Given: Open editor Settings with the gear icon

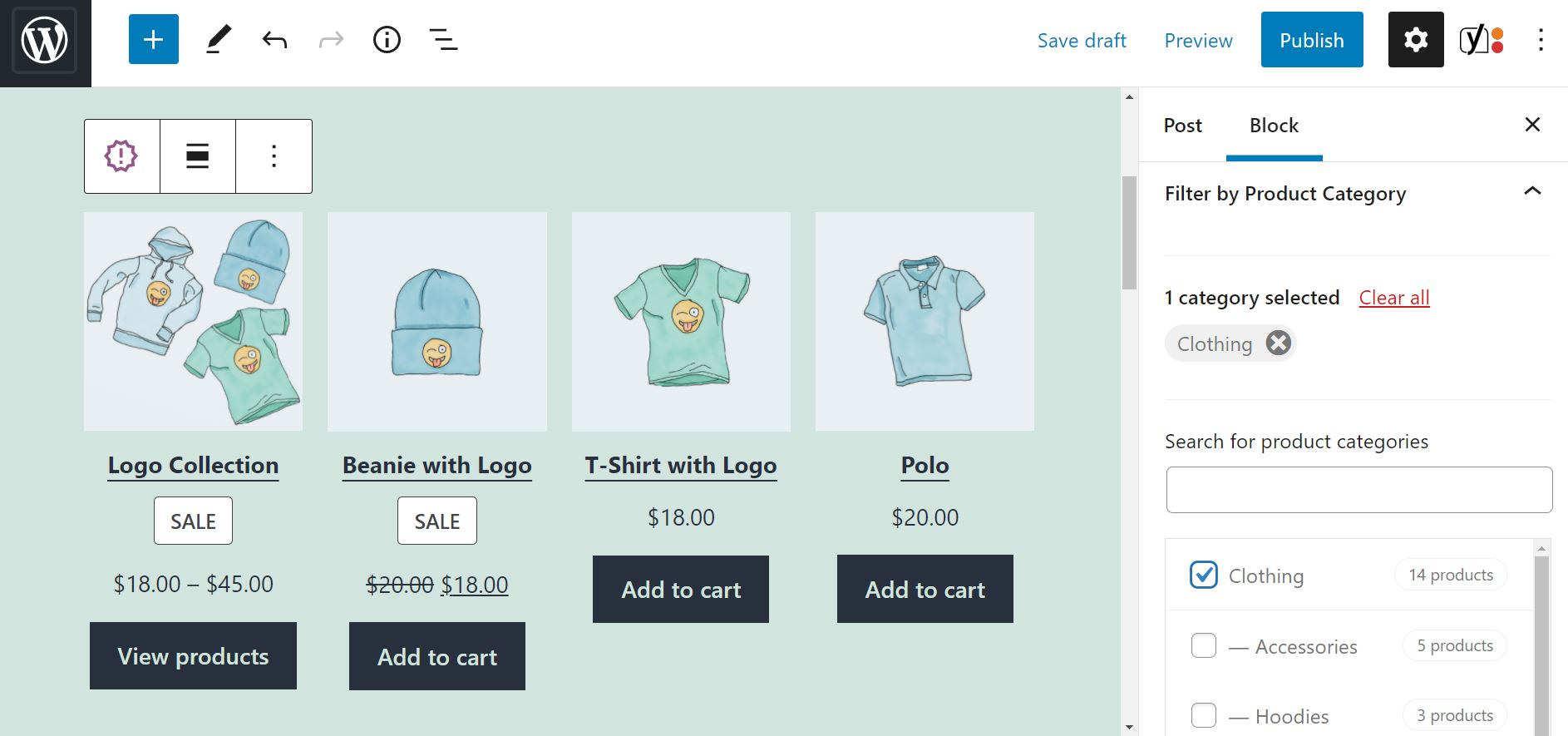Looking at the screenshot, I should point(1415,39).
